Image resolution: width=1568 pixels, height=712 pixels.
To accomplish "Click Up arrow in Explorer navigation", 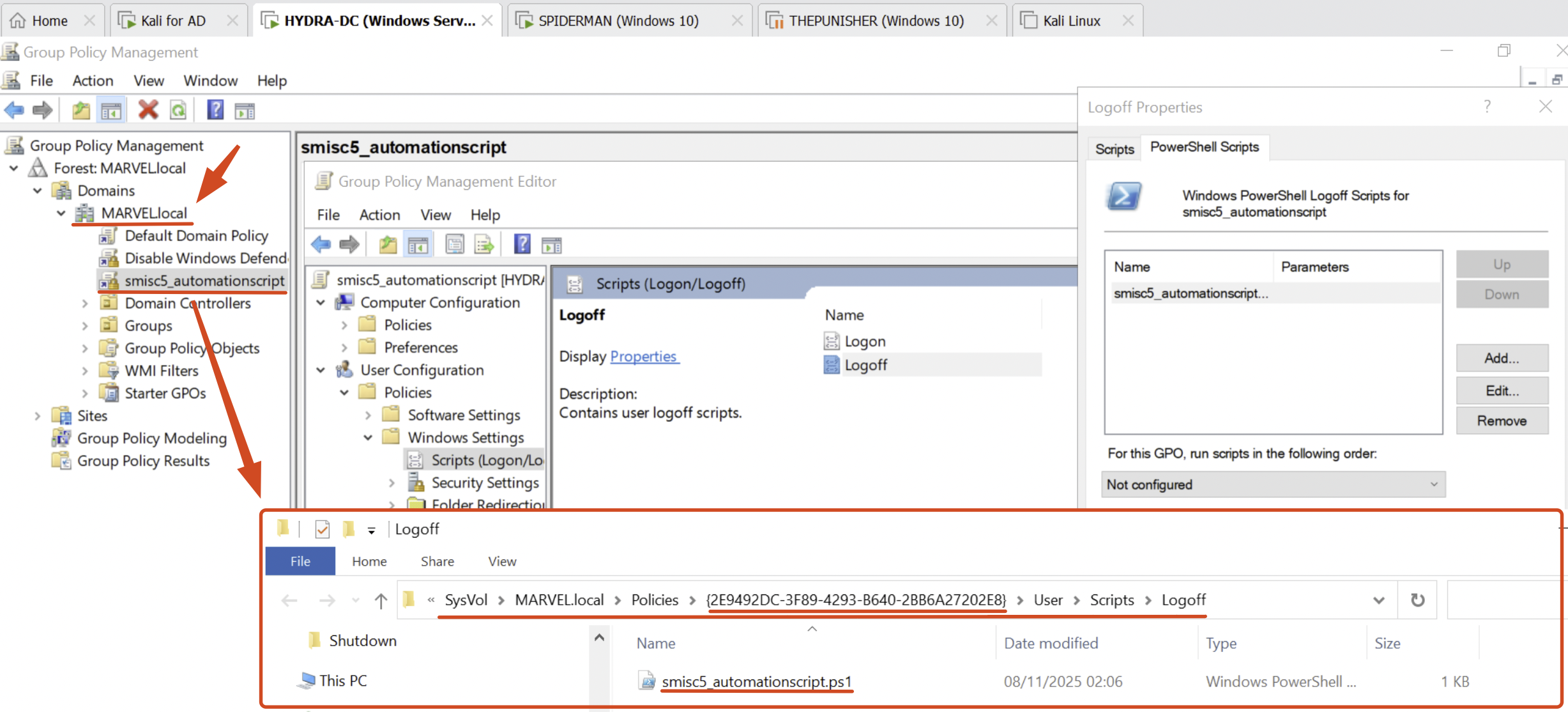I will 381,600.
